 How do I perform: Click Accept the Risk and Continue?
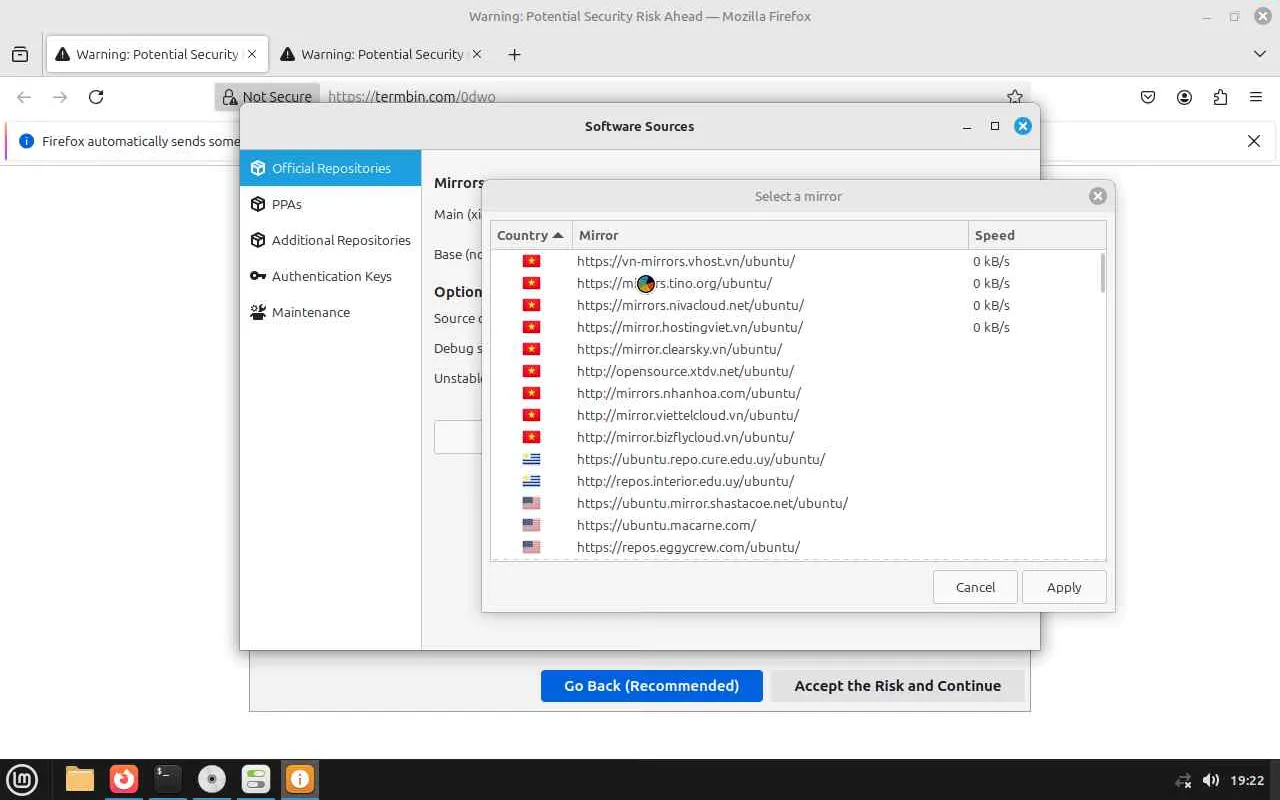tap(897, 686)
